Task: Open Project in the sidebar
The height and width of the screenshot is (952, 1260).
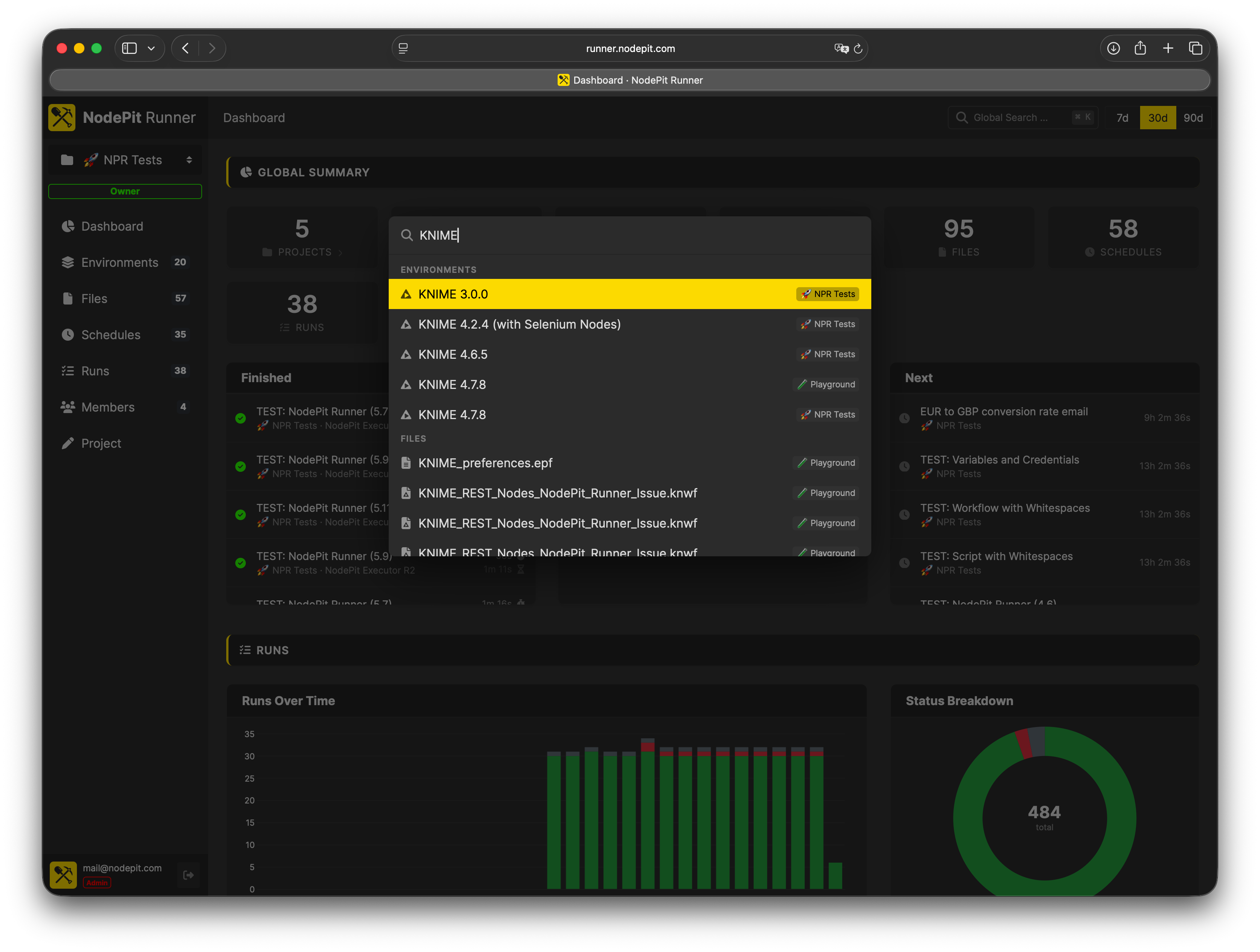Action: (x=125, y=443)
